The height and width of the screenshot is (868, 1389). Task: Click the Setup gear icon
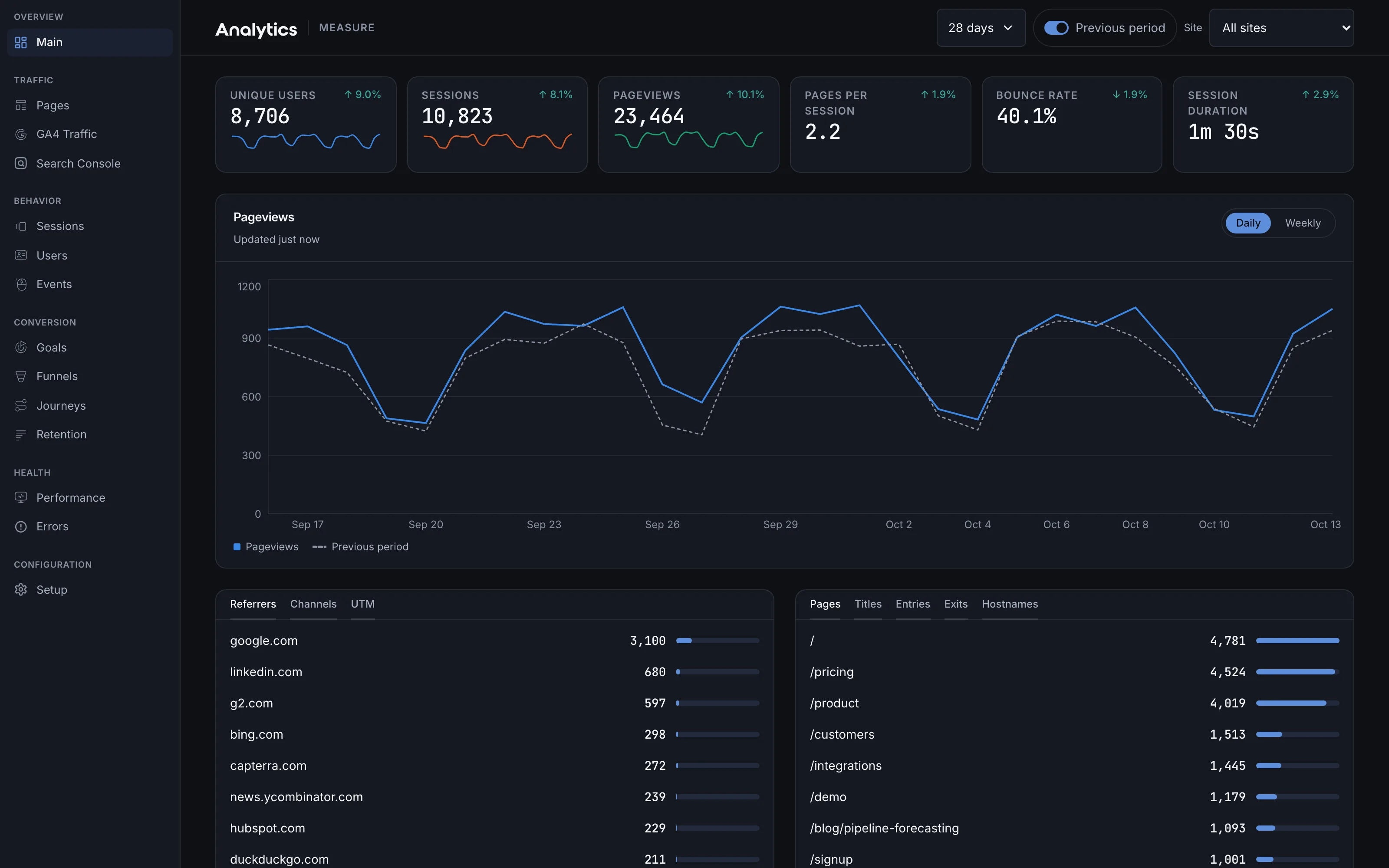click(x=21, y=590)
